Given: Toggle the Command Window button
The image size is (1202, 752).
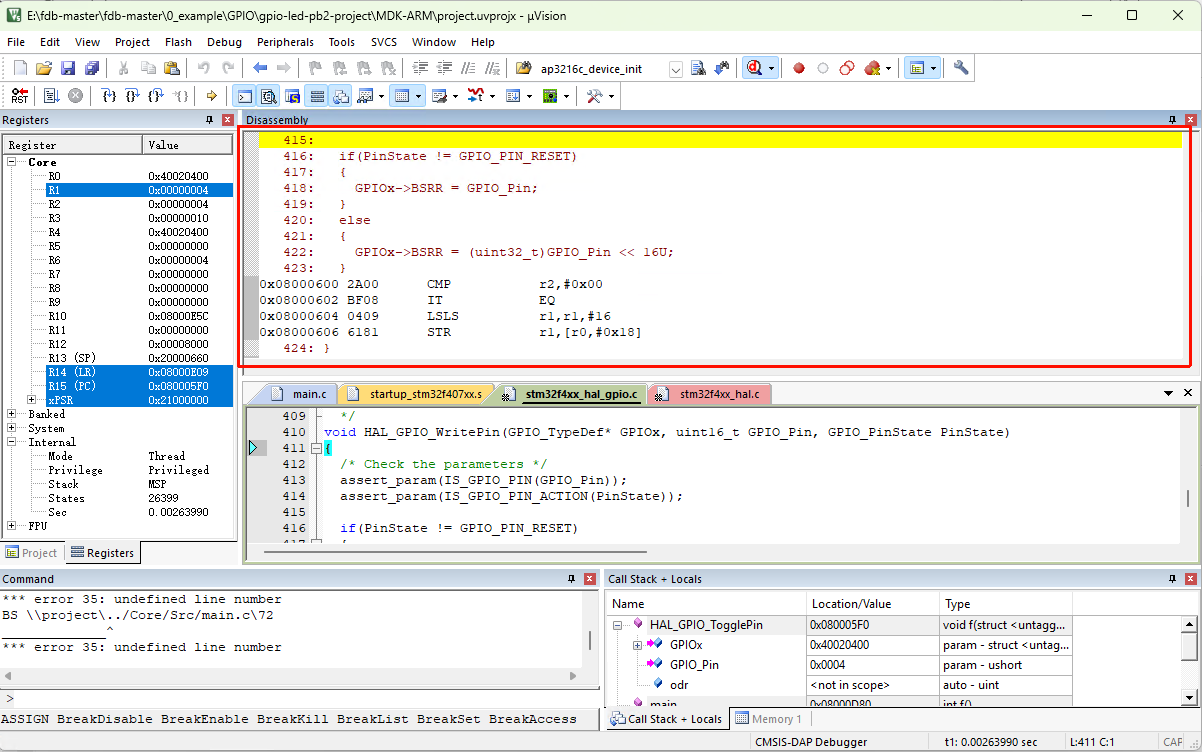Looking at the screenshot, I should (x=244, y=96).
